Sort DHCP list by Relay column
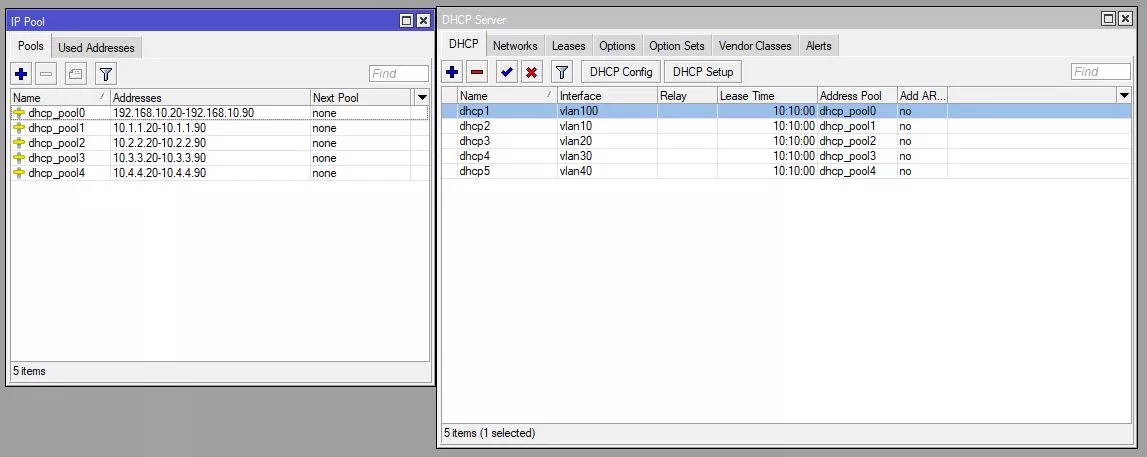 coord(687,96)
